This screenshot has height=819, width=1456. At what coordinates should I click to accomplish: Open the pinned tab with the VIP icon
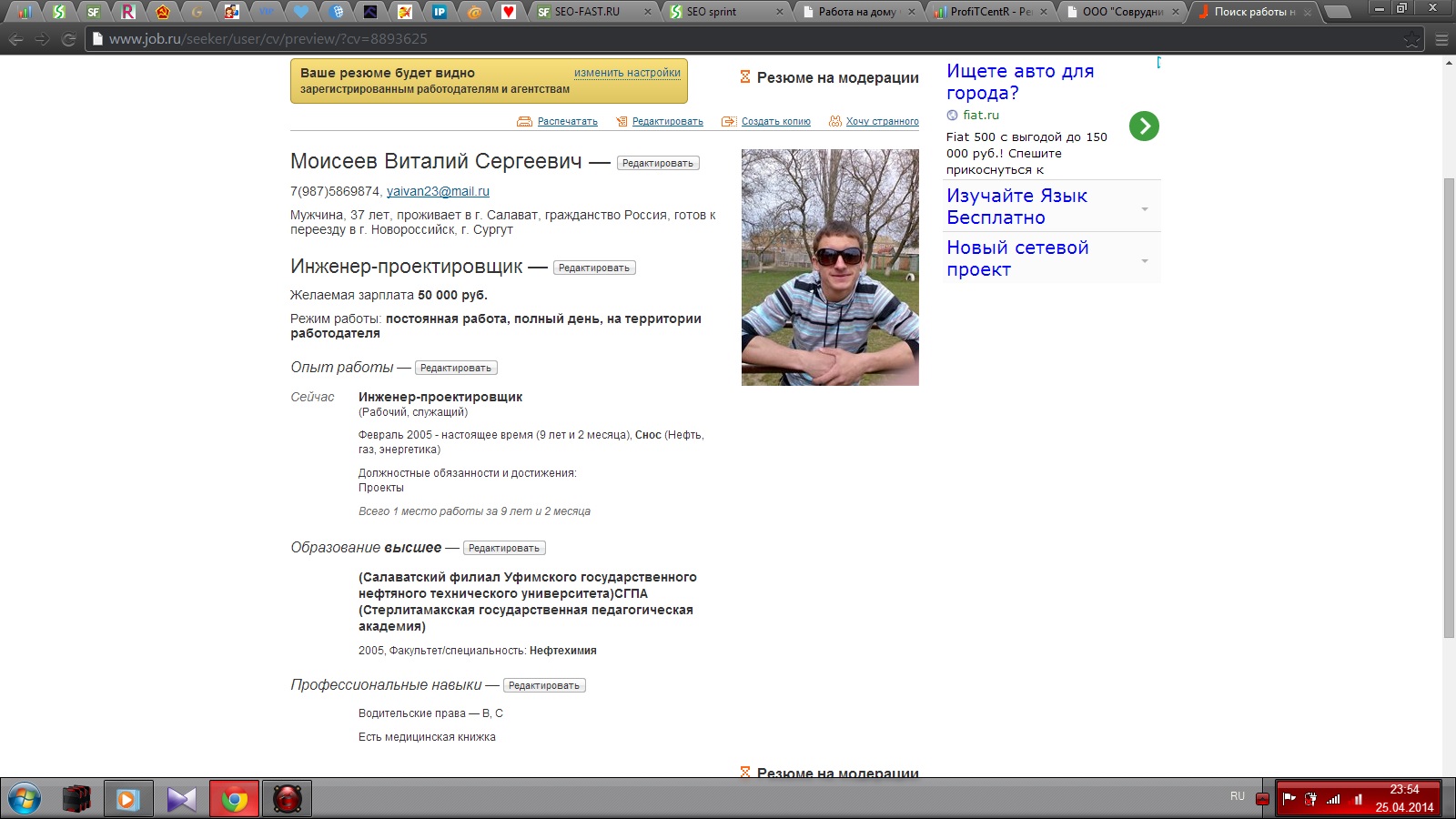[x=267, y=12]
